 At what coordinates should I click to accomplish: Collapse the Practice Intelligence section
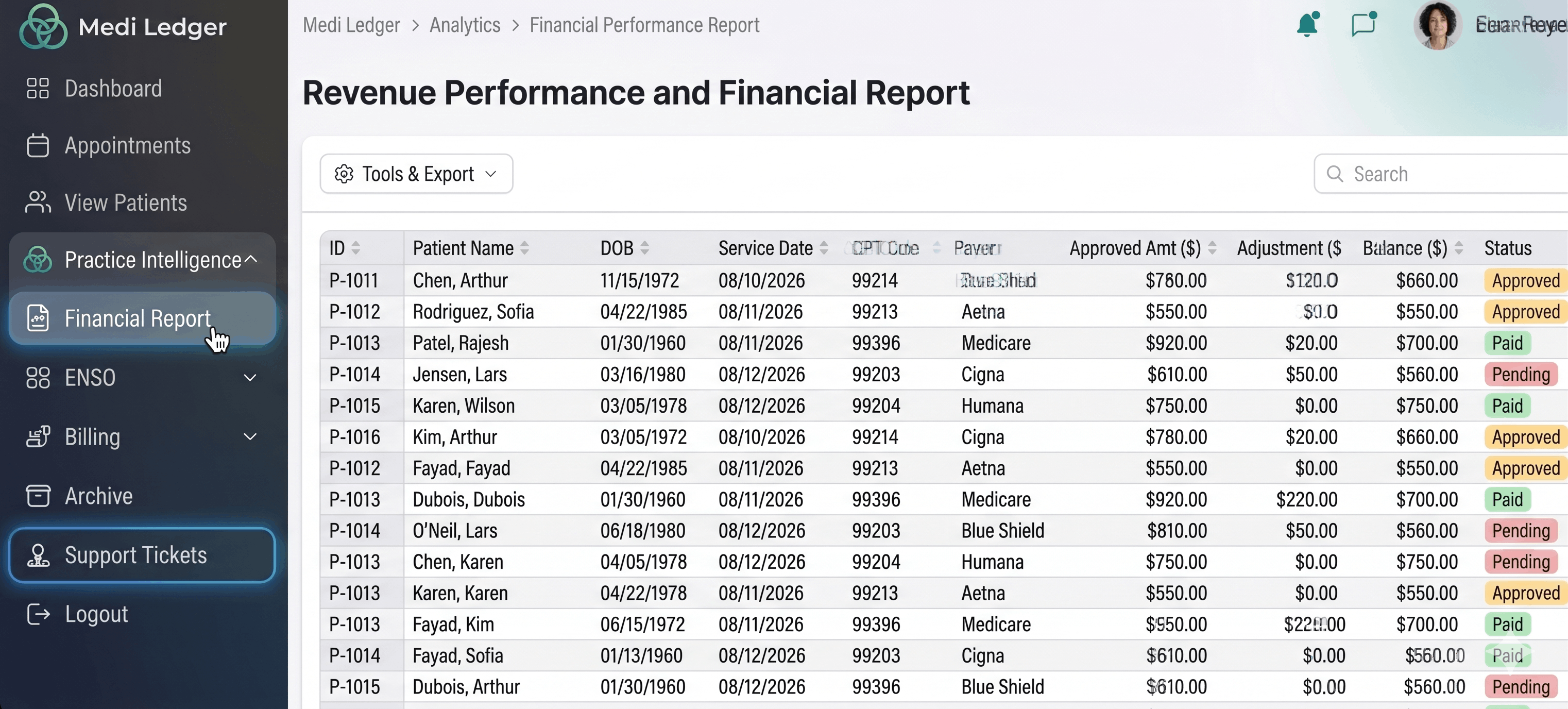click(250, 260)
